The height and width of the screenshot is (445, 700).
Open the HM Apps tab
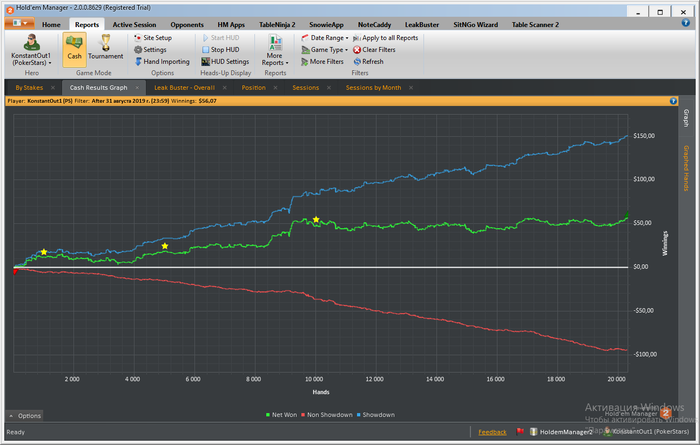pyautogui.click(x=231, y=25)
